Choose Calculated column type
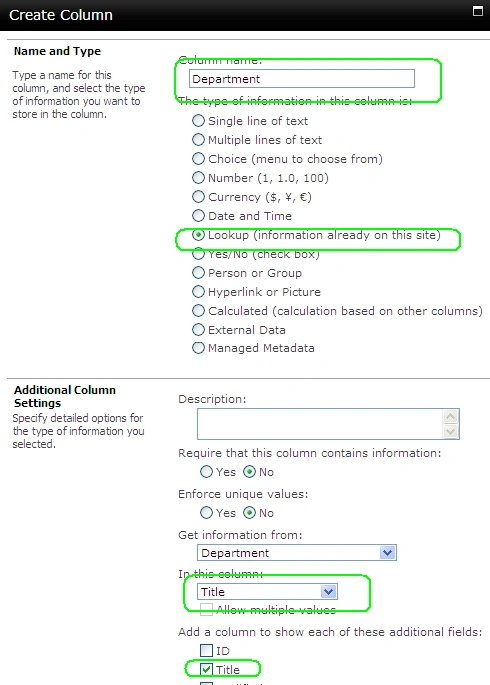 click(198, 311)
